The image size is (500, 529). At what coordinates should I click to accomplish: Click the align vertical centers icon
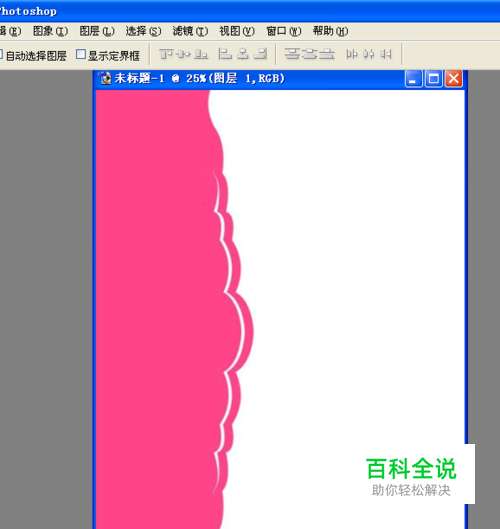tap(184, 54)
